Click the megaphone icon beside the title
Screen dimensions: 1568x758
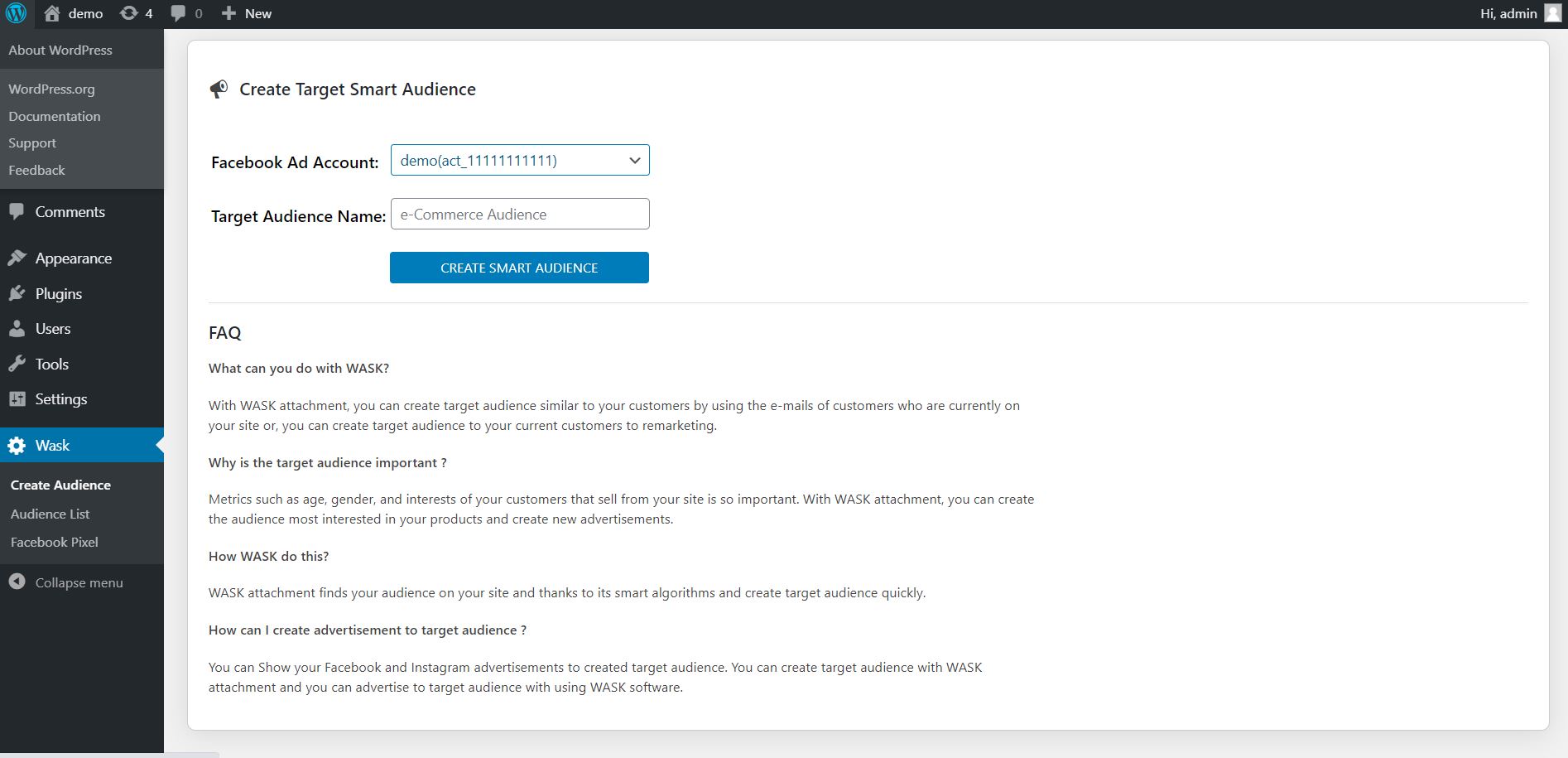tap(219, 89)
